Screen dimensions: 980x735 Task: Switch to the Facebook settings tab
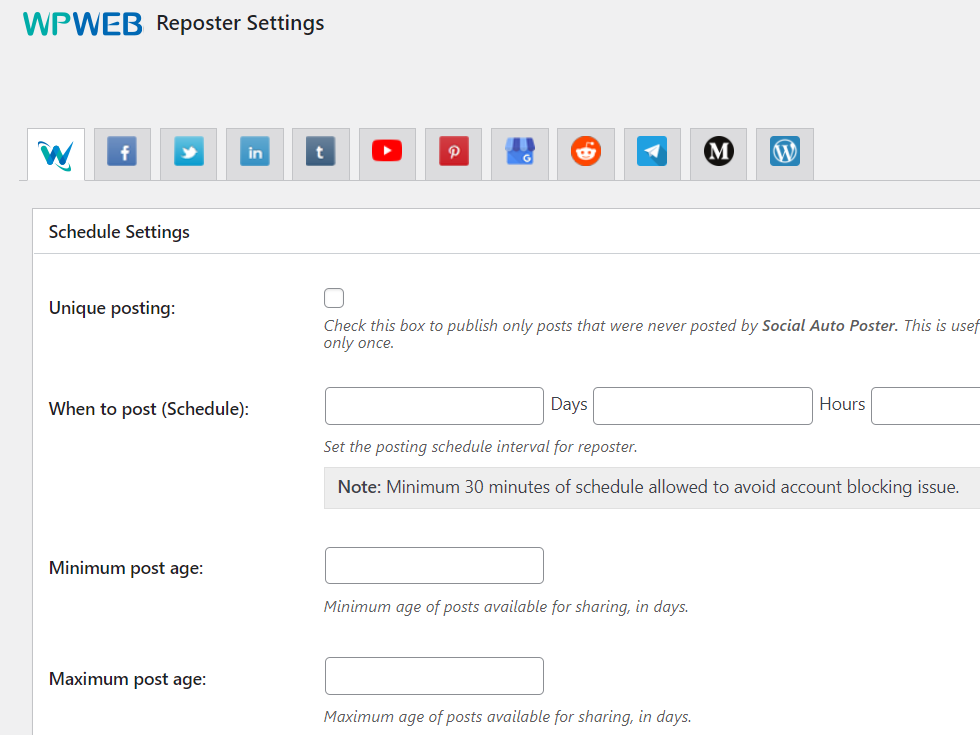pyautogui.click(x=122, y=154)
